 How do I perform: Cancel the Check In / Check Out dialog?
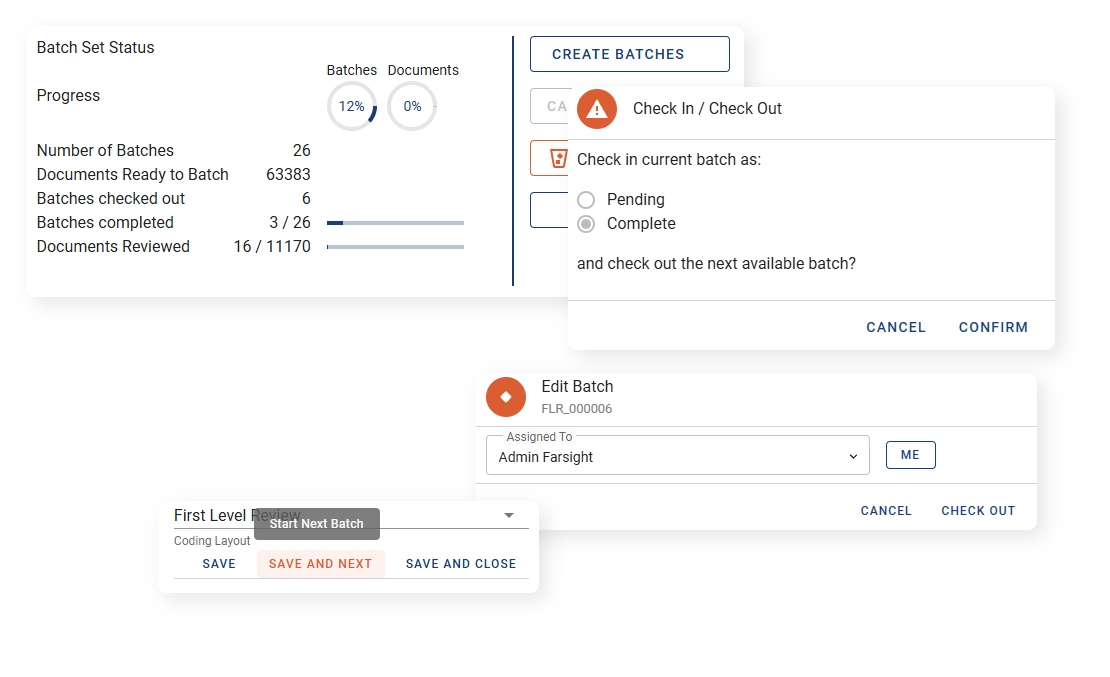[x=896, y=327]
